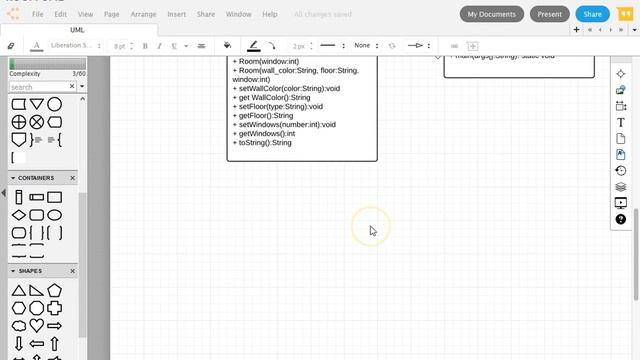This screenshot has height=360, width=640.
Task: Select the cloud shape
Action: click(x=18, y=326)
